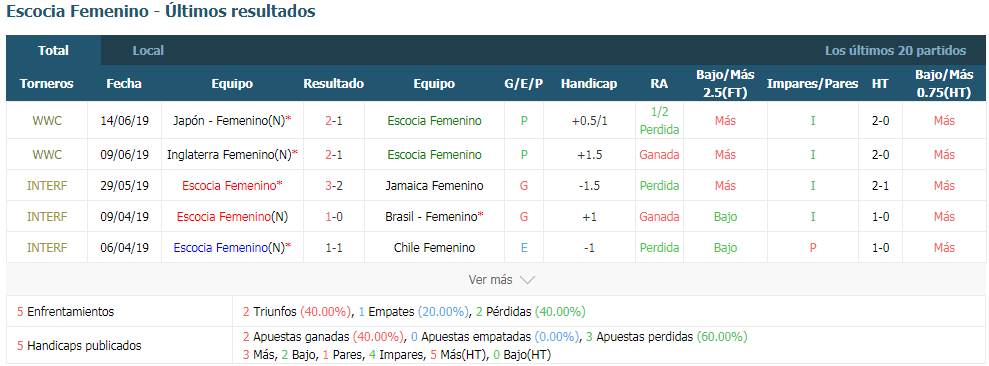The width and height of the screenshot is (989, 366).
Task: Click the 3-2 result against Jamaica
Action: [x=334, y=186]
